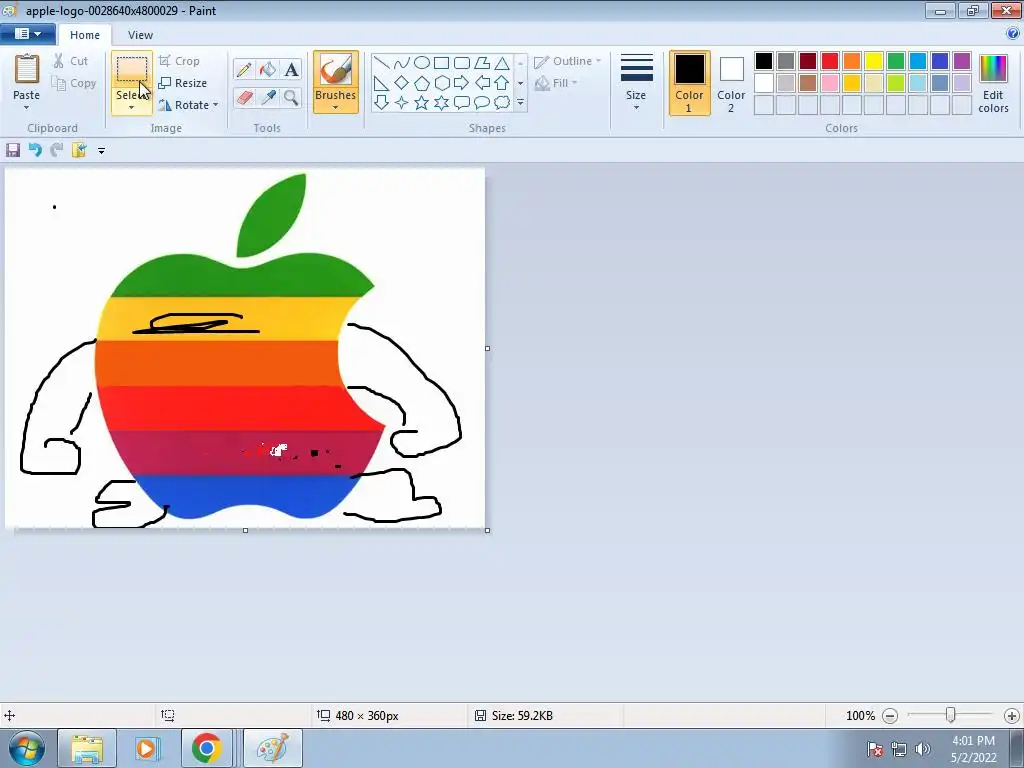The width and height of the screenshot is (1024, 768).
Task: Expand the Brushes dropdown arrow
Action: (336, 108)
